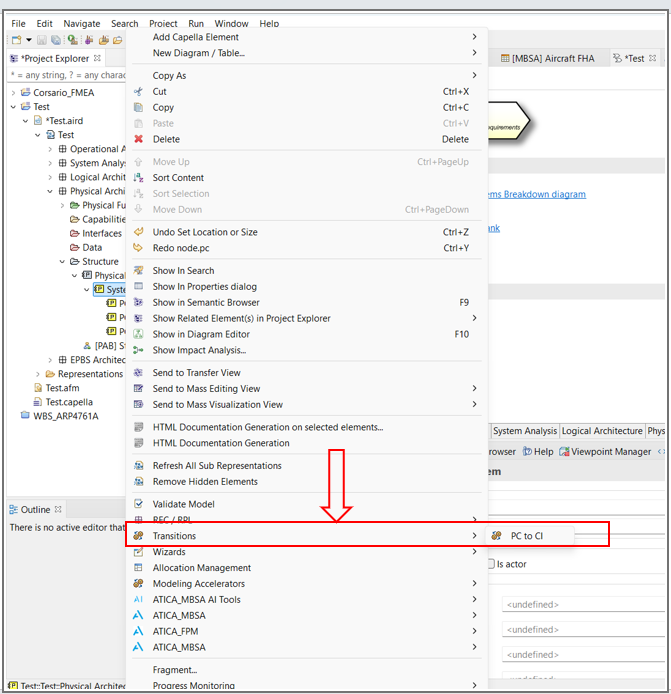This screenshot has width=671, height=694.
Task: Click the Copy pages icon
Action: 139,108
